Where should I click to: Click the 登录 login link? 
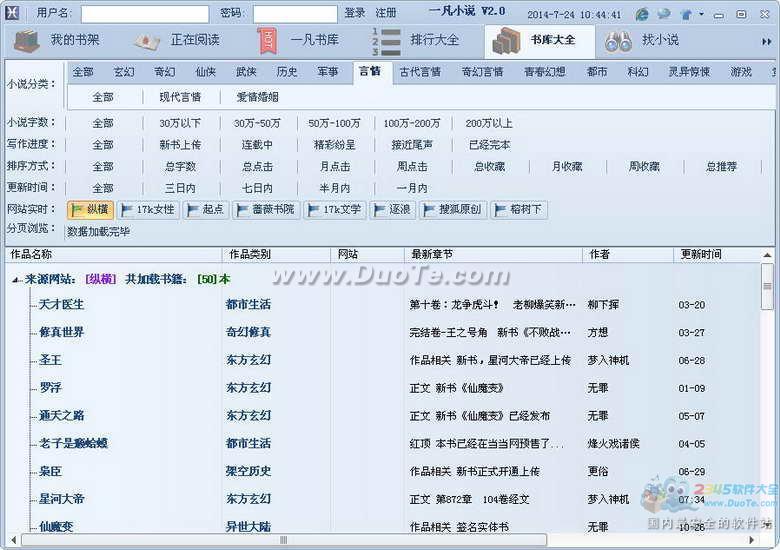[355, 13]
